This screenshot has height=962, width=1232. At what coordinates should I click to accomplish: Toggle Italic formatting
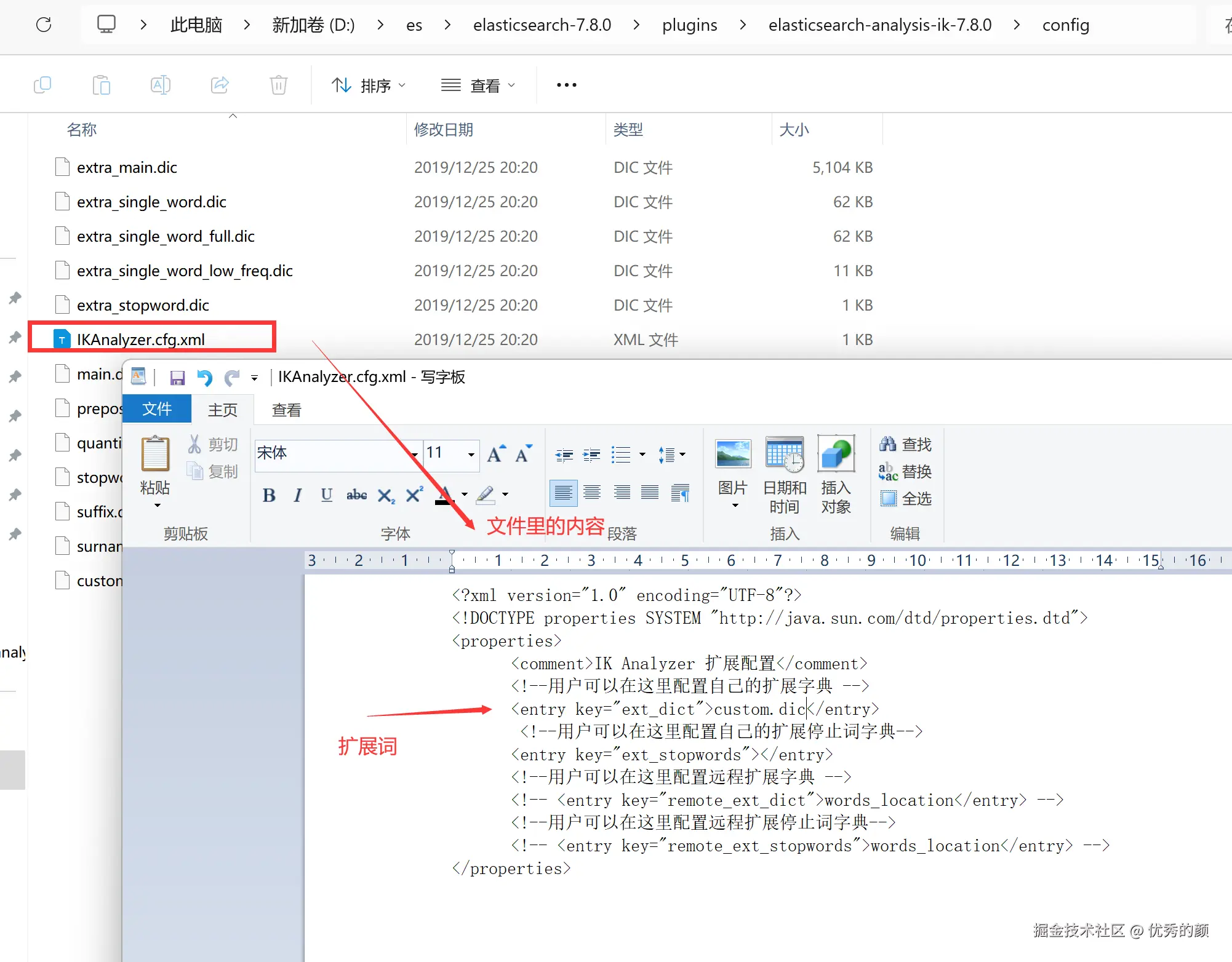point(298,495)
